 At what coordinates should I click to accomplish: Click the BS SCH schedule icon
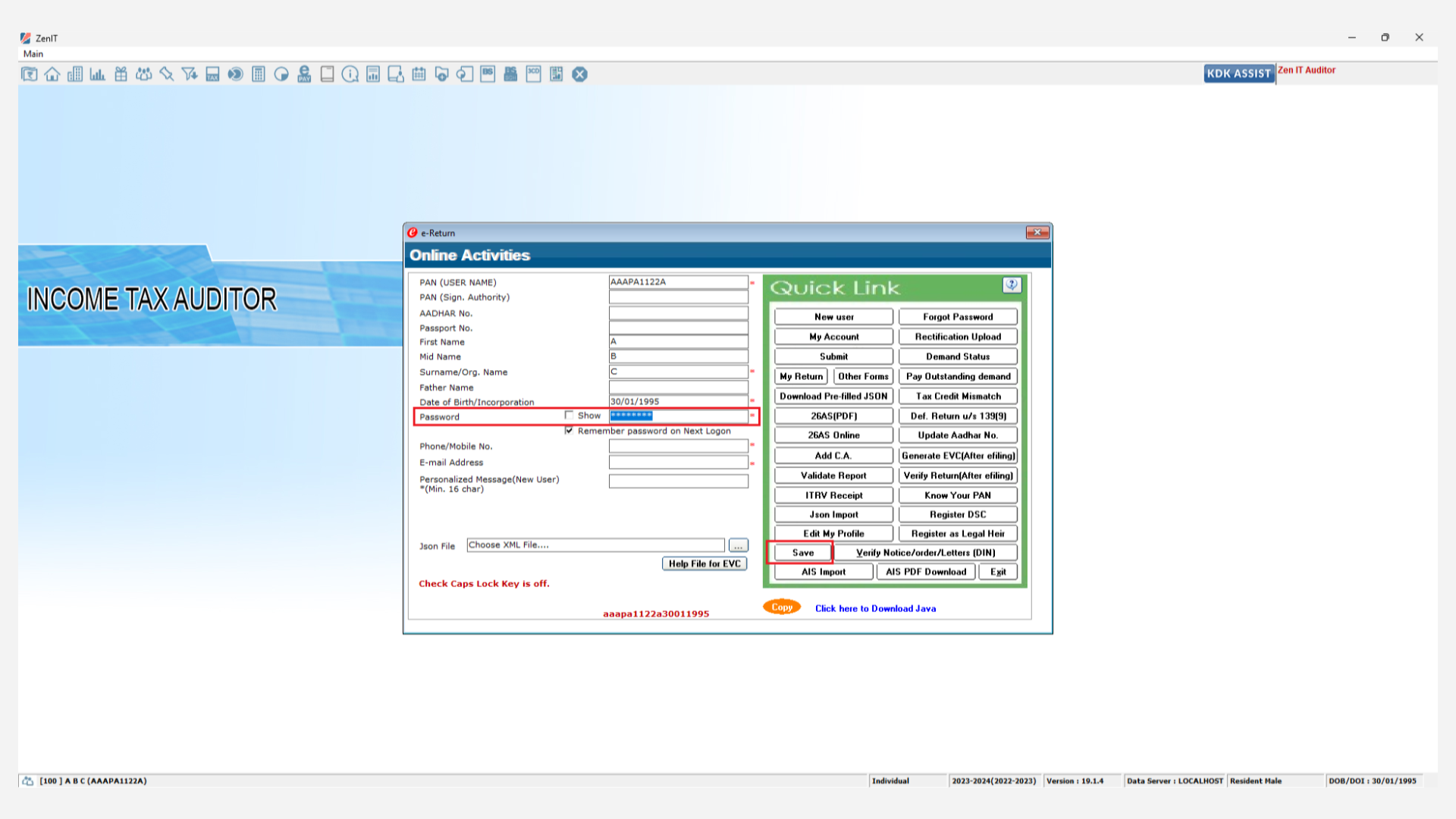(x=510, y=74)
